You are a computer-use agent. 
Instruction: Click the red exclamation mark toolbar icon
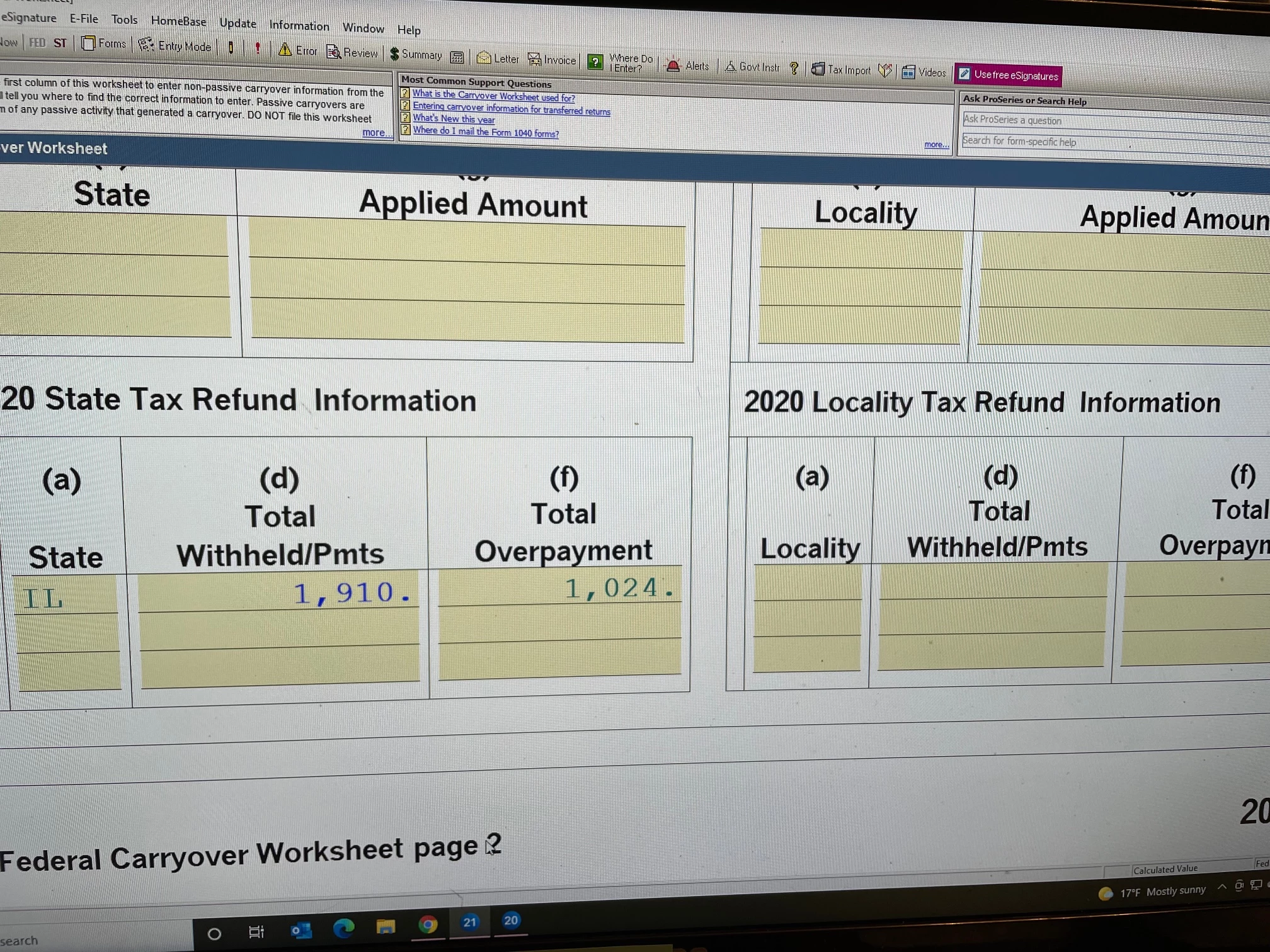click(257, 48)
